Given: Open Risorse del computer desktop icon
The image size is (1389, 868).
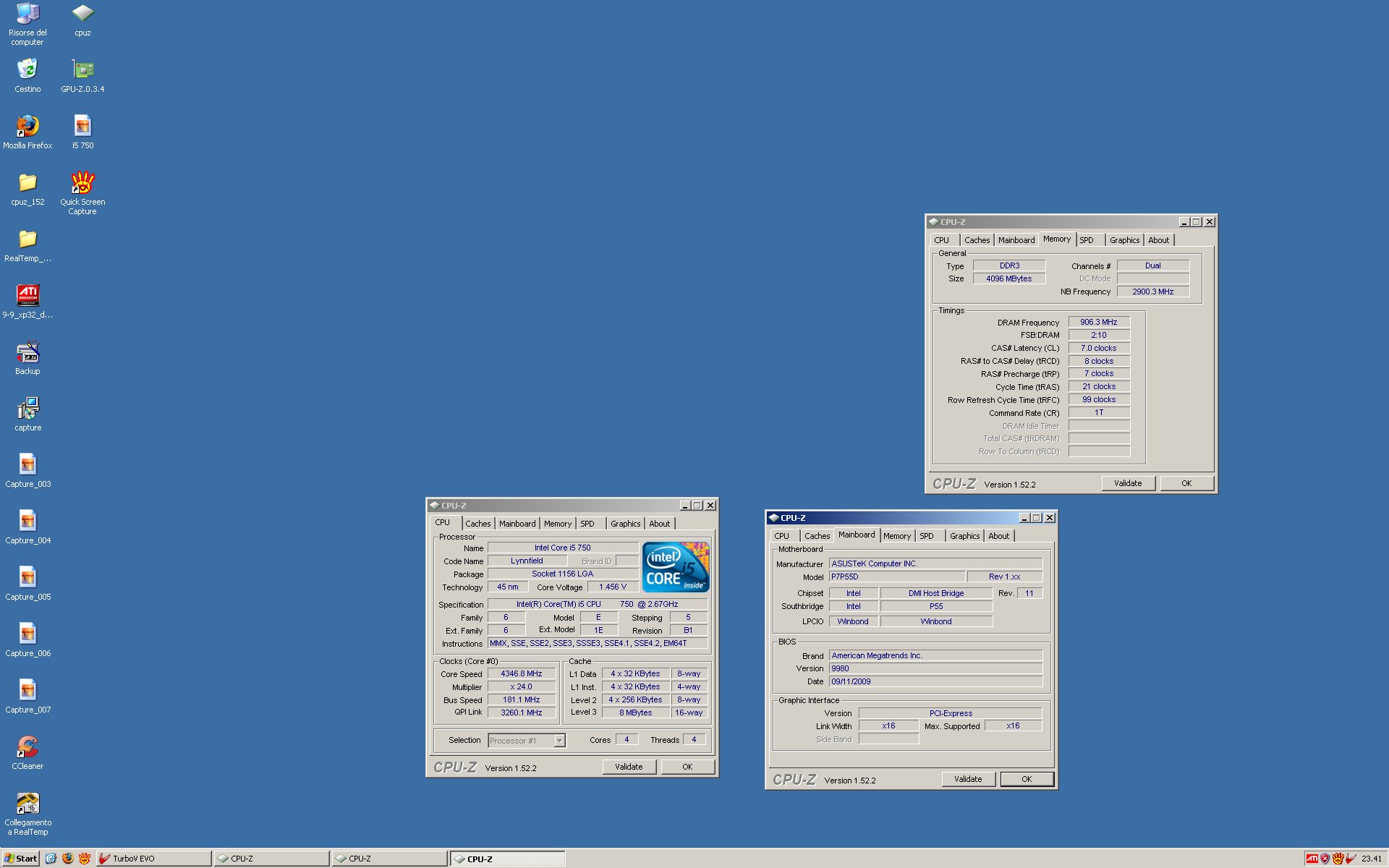Looking at the screenshot, I should pos(27,23).
